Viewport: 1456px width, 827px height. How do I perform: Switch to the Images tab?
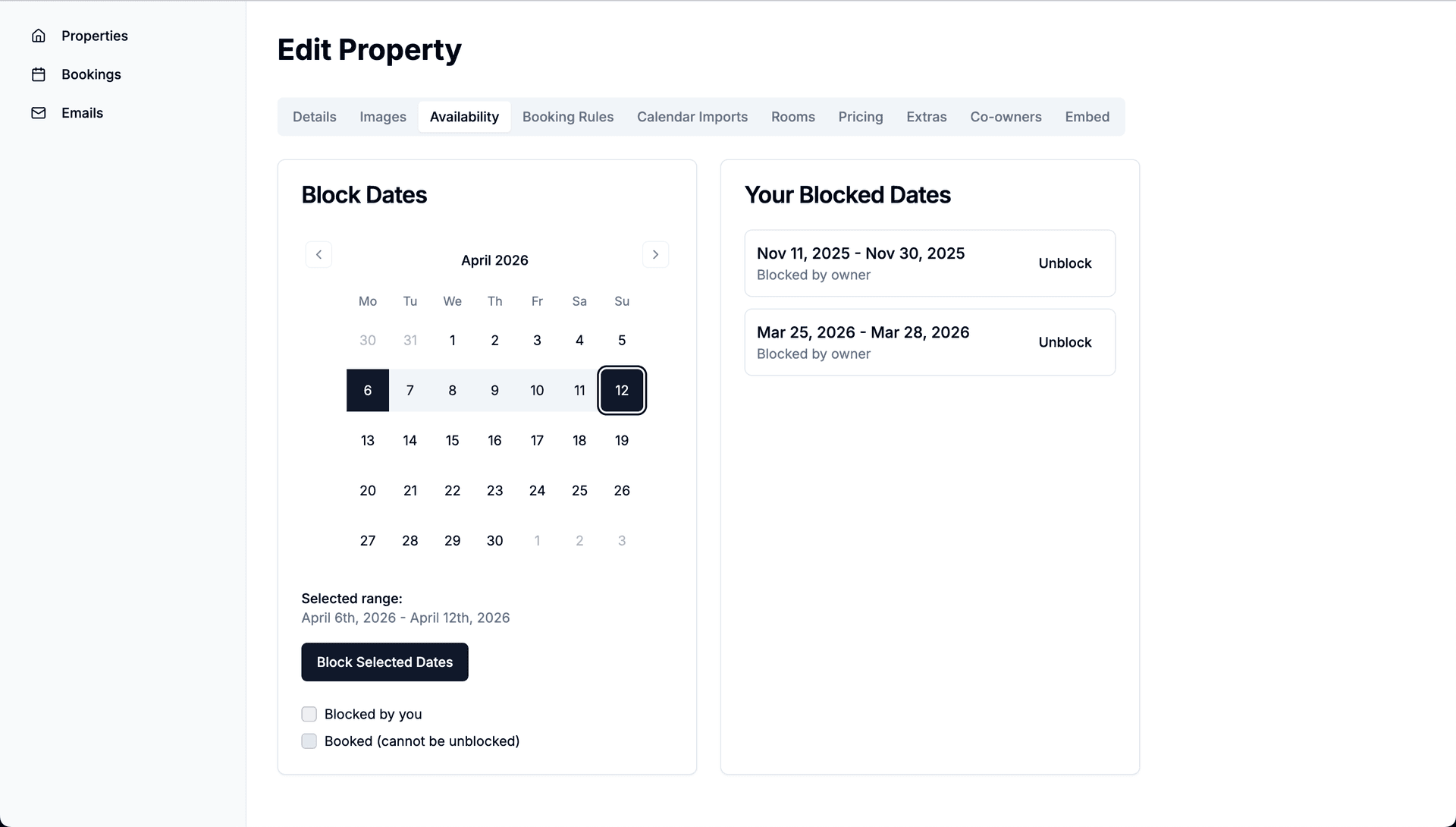pos(382,117)
